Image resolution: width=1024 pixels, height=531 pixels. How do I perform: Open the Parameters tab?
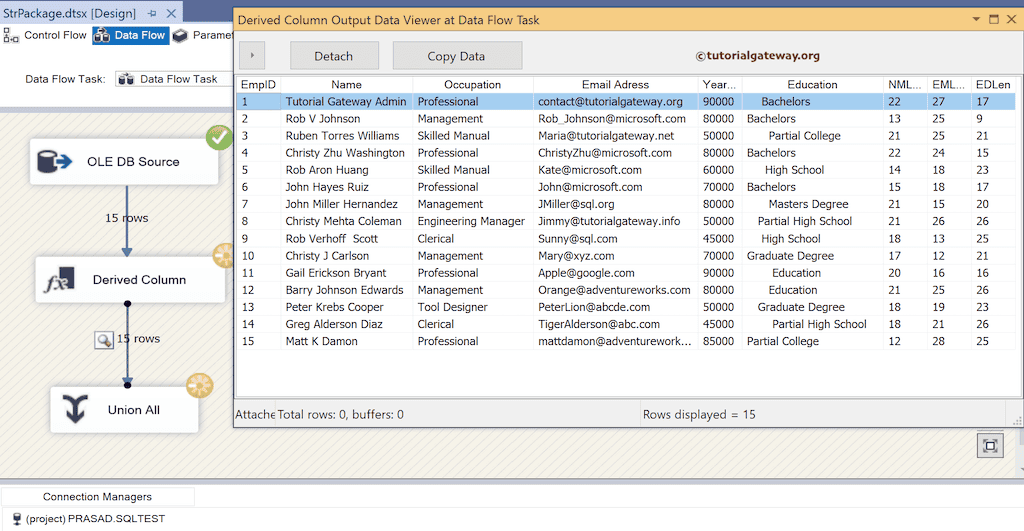pos(203,35)
